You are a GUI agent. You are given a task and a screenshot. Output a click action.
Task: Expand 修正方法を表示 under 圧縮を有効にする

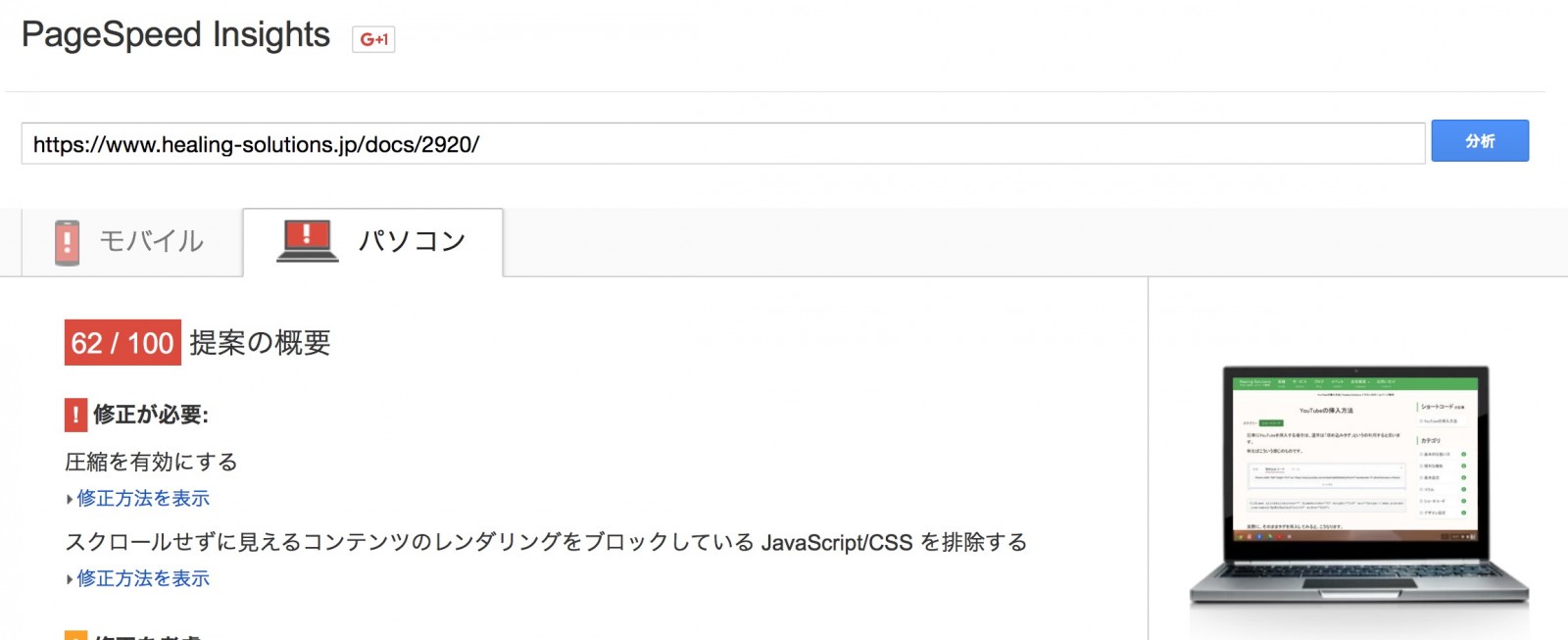143,499
